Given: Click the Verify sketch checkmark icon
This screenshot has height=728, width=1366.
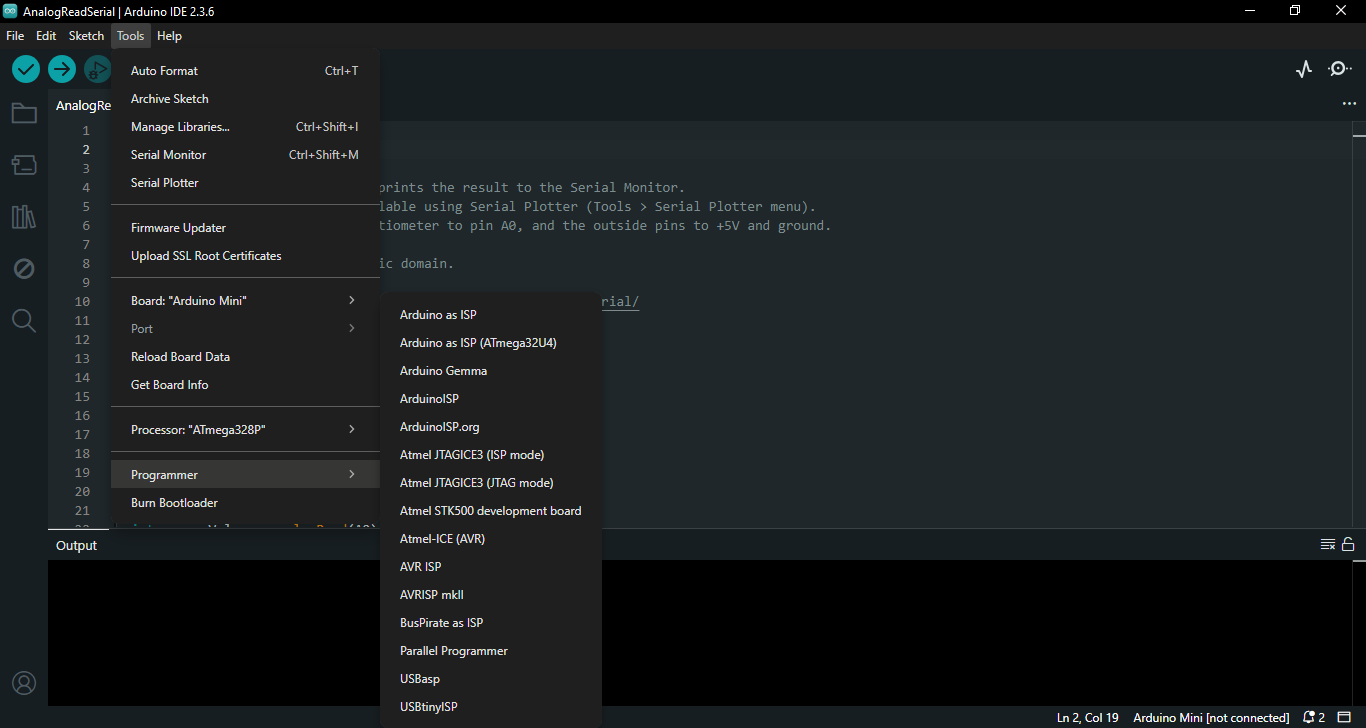Looking at the screenshot, I should coord(26,69).
